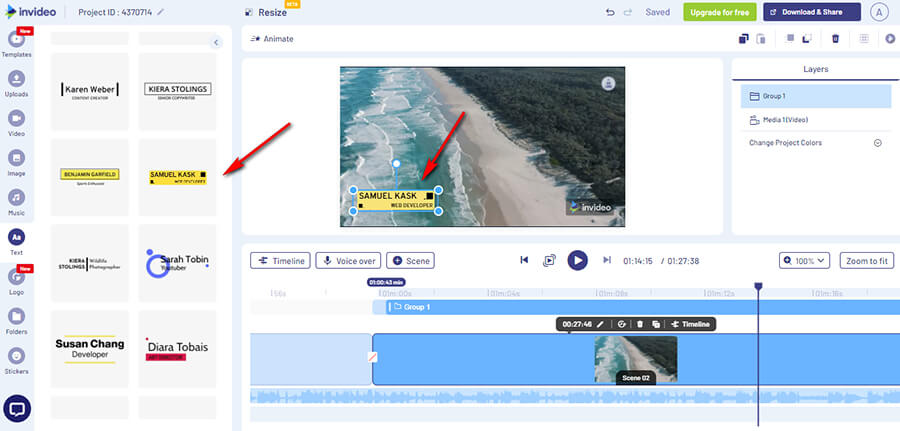Open the Music library icon
The height and width of the screenshot is (431, 900).
pos(17,198)
